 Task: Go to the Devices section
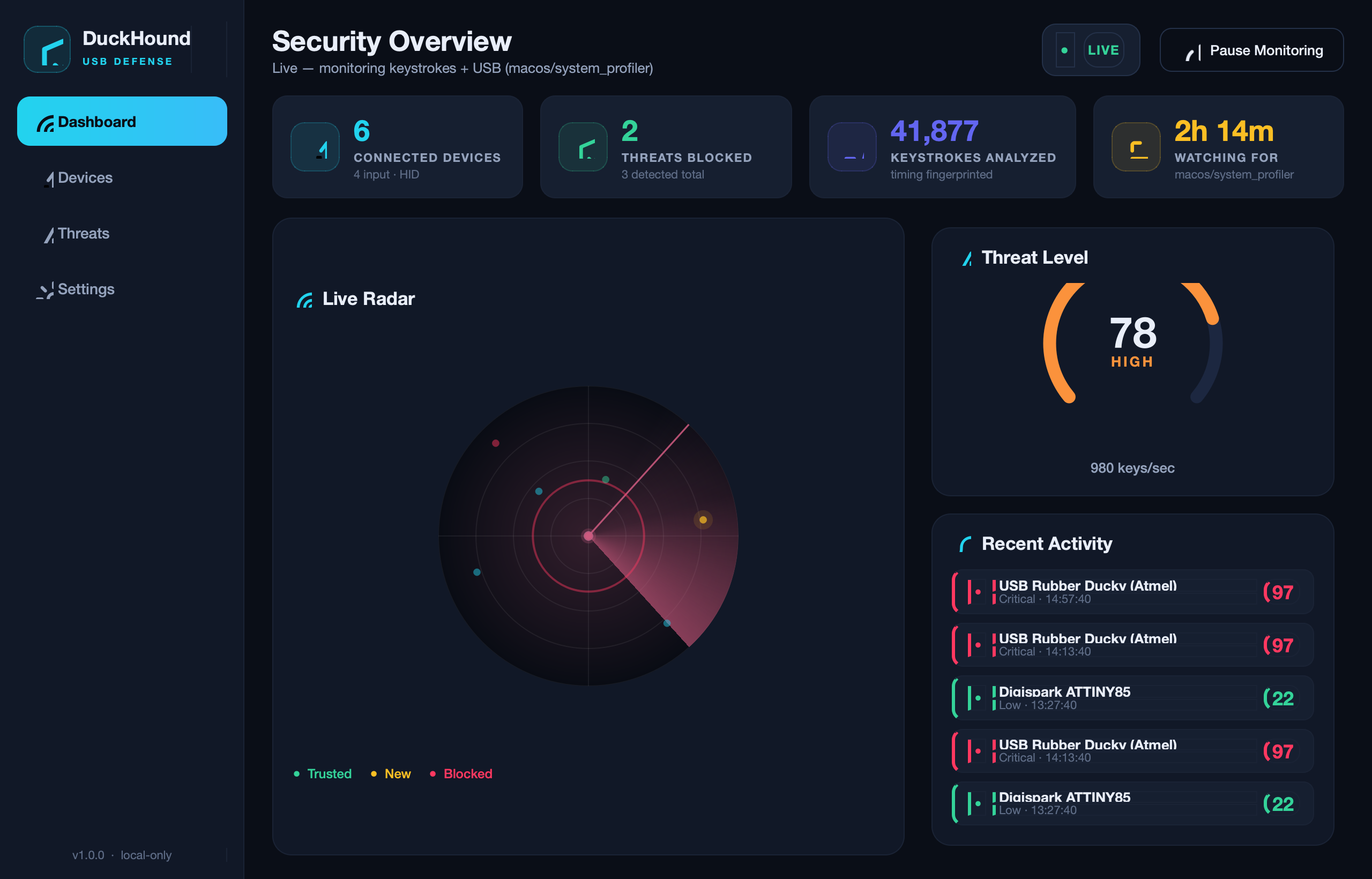tap(122, 177)
